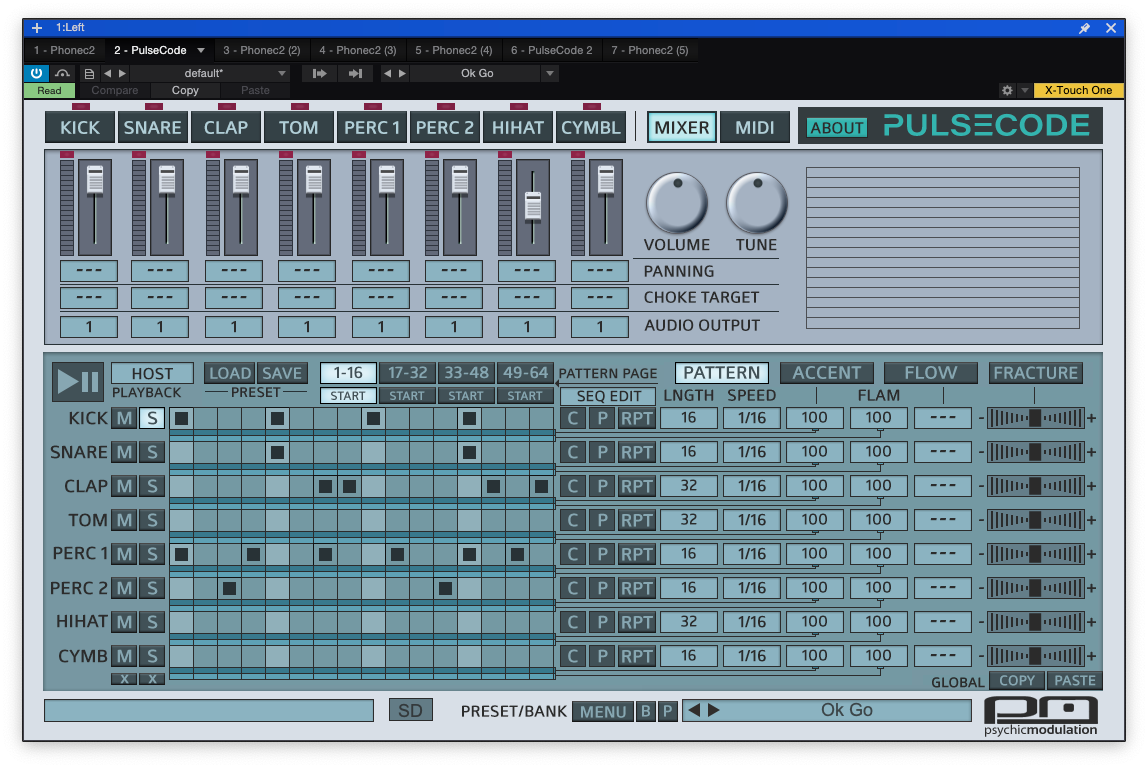
Task: Click minus before the CYMB flow slider
Action: coord(981,656)
